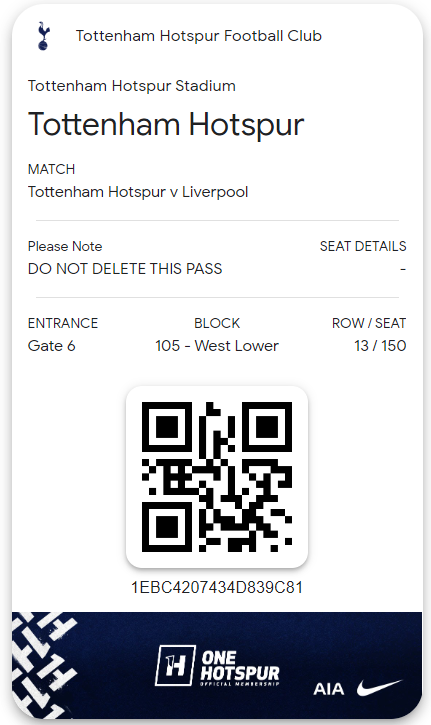Click the AIA sponsor logo
This screenshot has width=431, height=725.
click(x=328, y=689)
